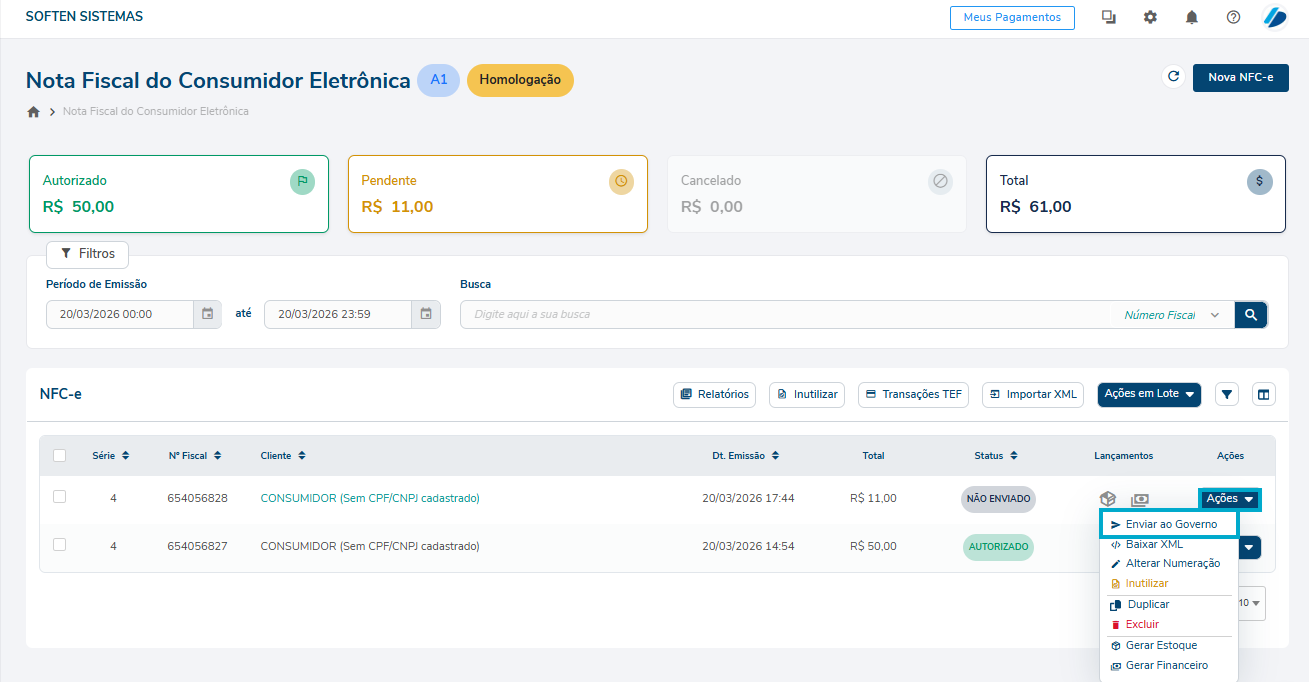Open calendar picker for start date
The image size is (1309, 682).
[207, 314]
